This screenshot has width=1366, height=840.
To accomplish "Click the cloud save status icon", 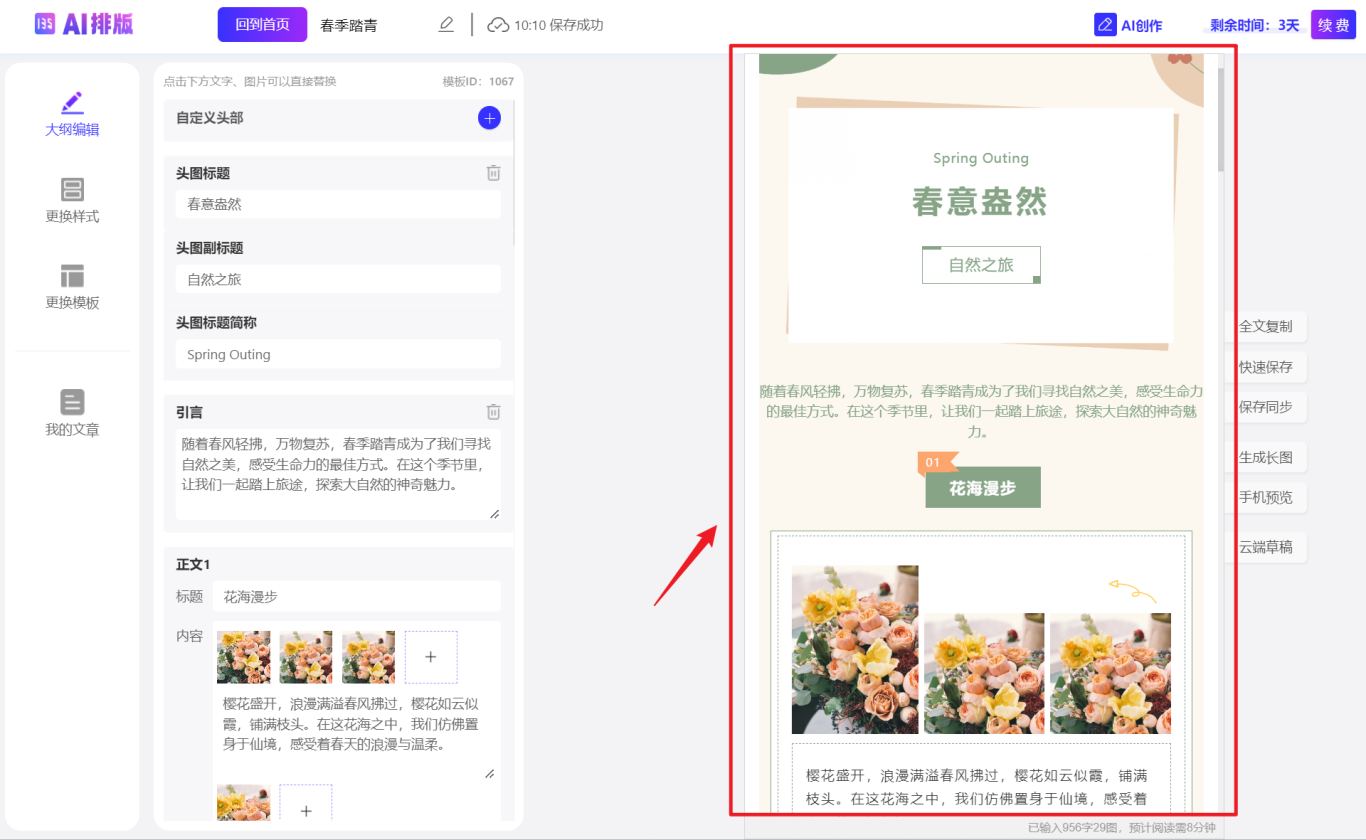I will click(497, 25).
